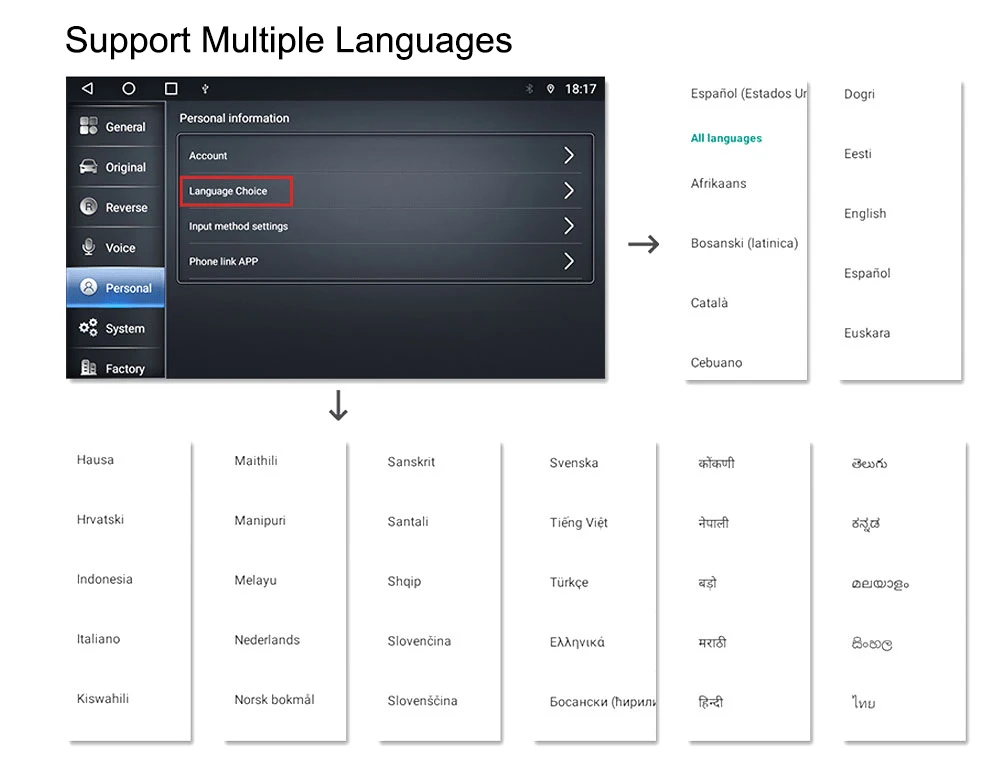The image size is (1000, 782).
Task: Click the Factory building icon
Action: (89, 367)
